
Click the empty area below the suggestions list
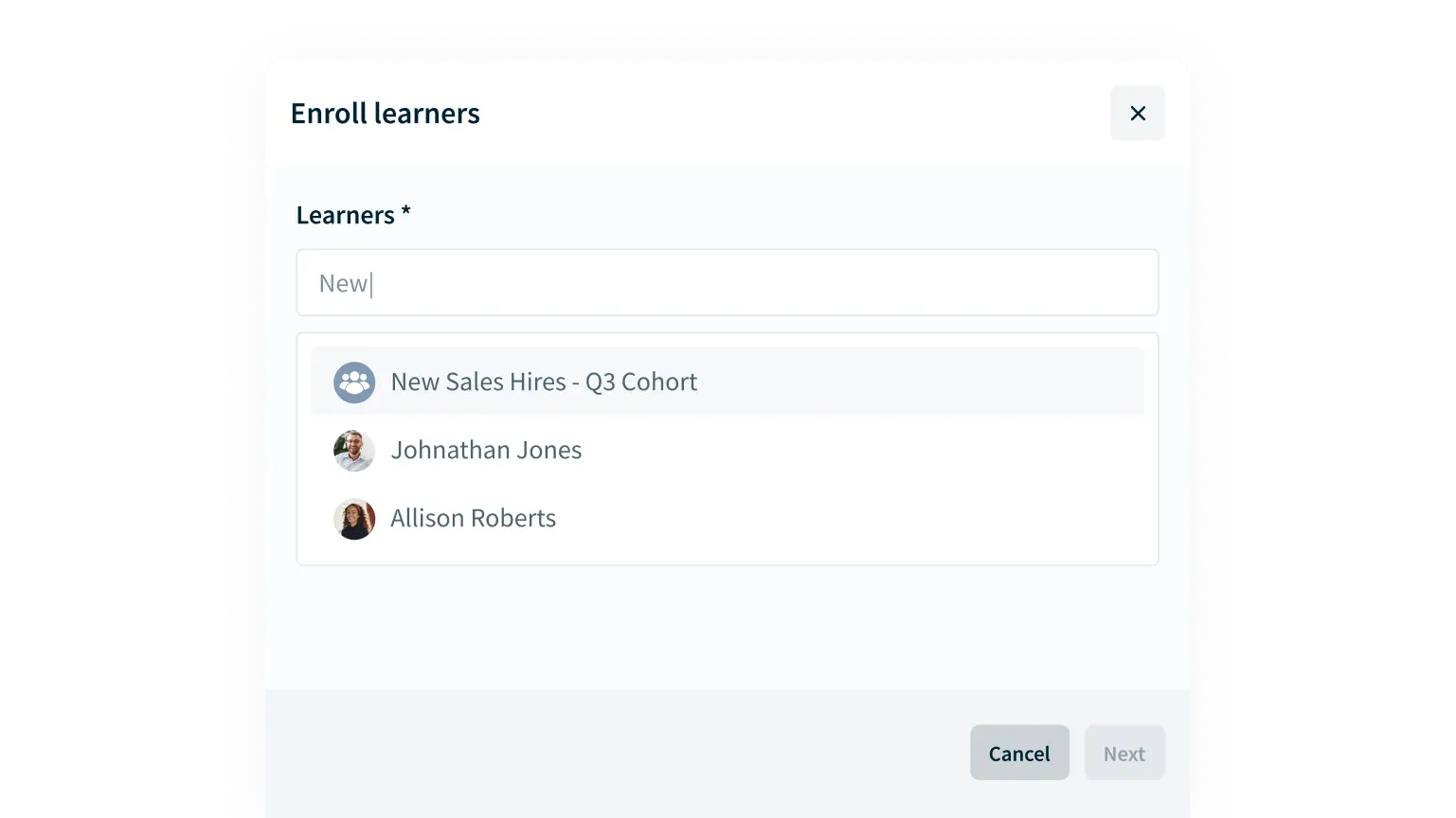(727, 627)
